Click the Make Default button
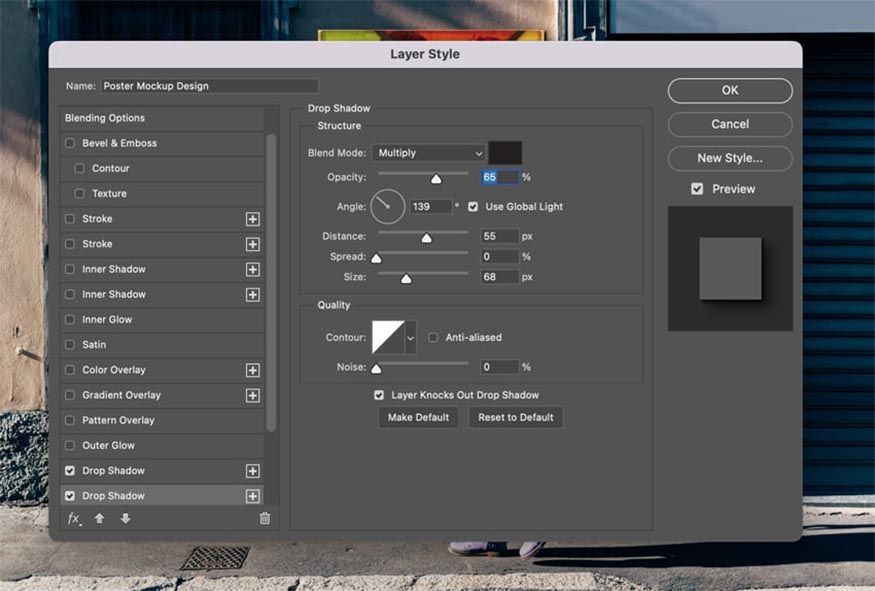 pyautogui.click(x=419, y=417)
